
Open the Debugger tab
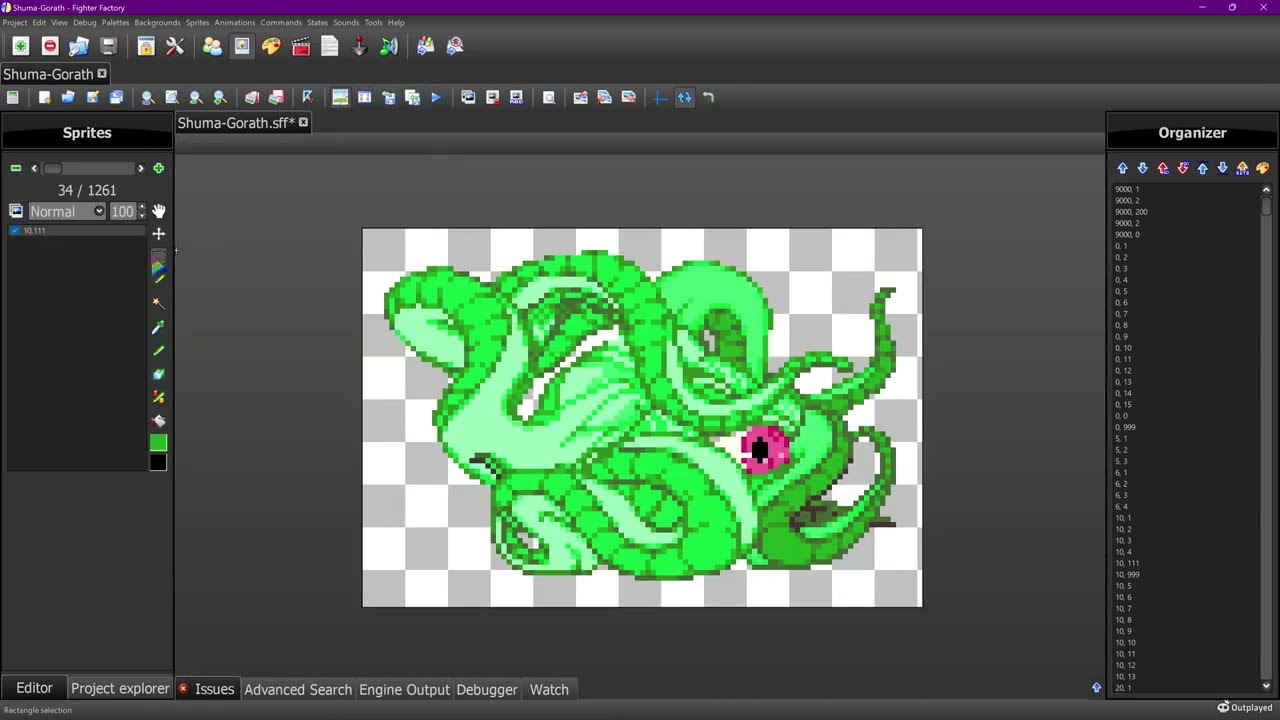[x=487, y=689]
